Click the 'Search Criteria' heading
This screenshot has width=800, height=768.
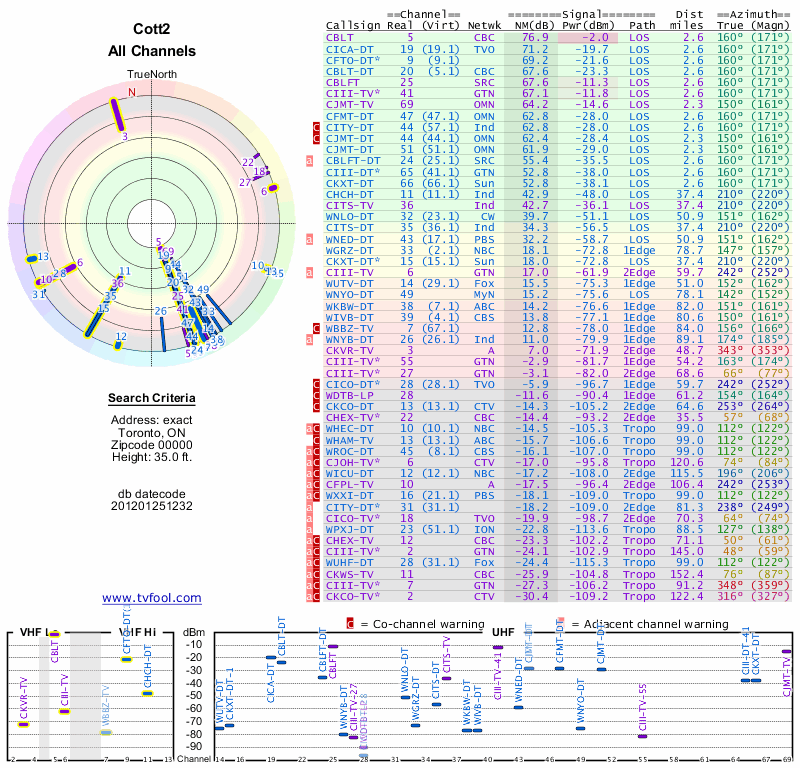152,398
